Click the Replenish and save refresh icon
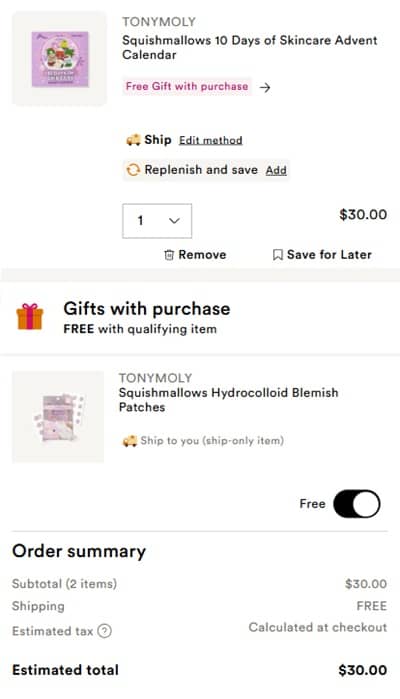Screen dimensions: 400x699 [133, 170]
